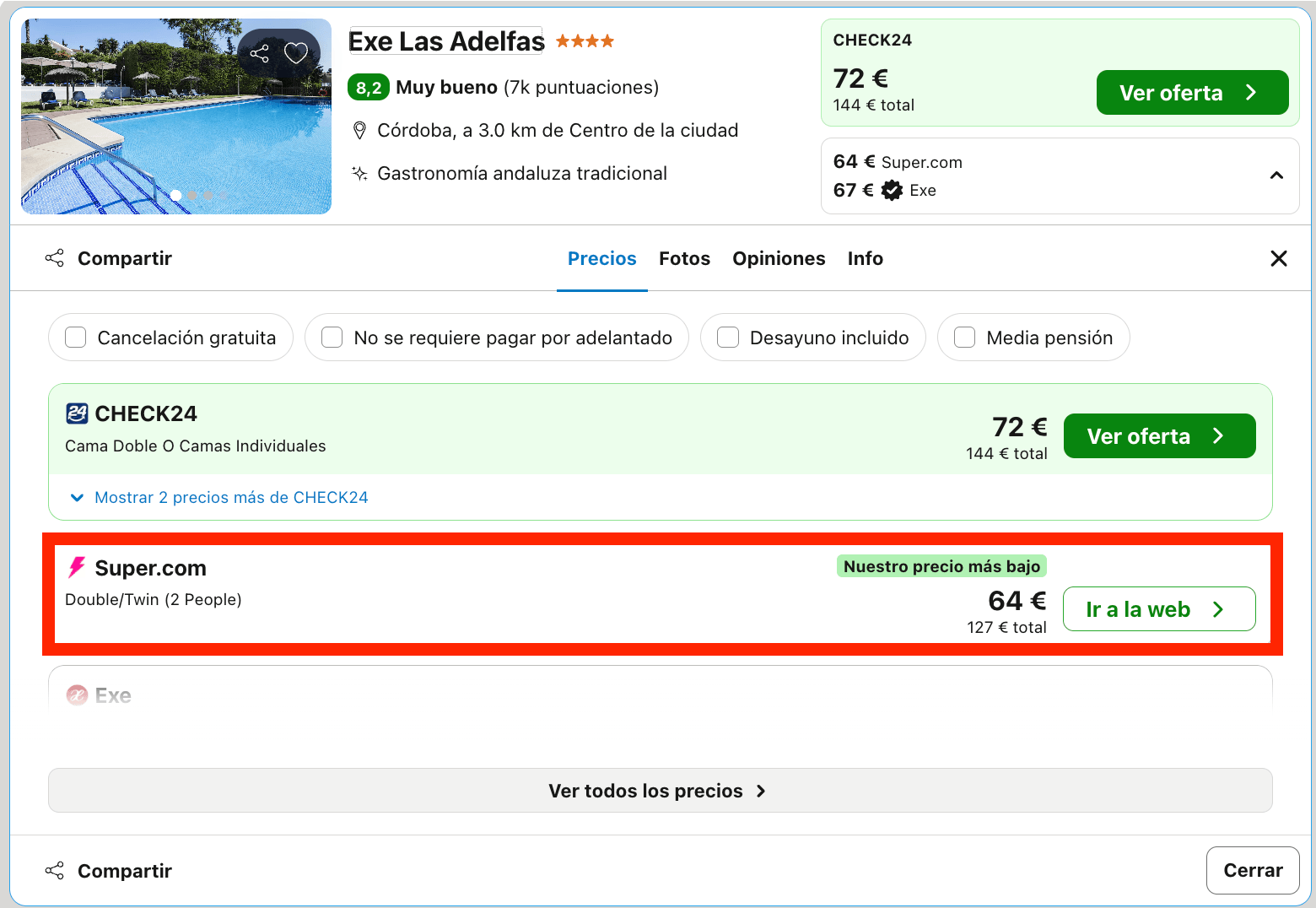The image size is (1316, 908).
Task: Open Ver todos los precios
Action: pos(661,791)
